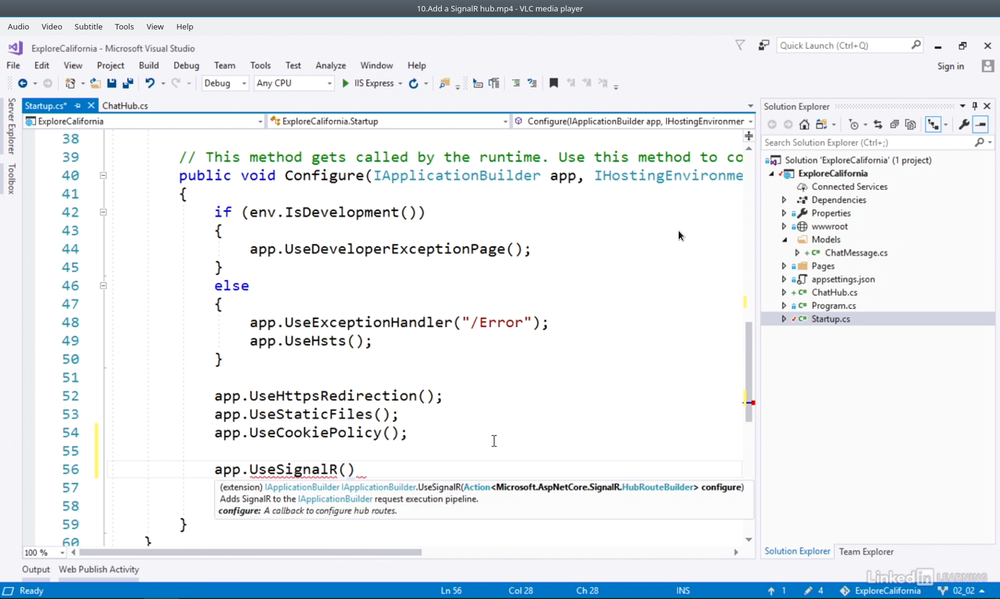Toggle View Class Diagram nesting button in Solution Explorer

pos(933,124)
